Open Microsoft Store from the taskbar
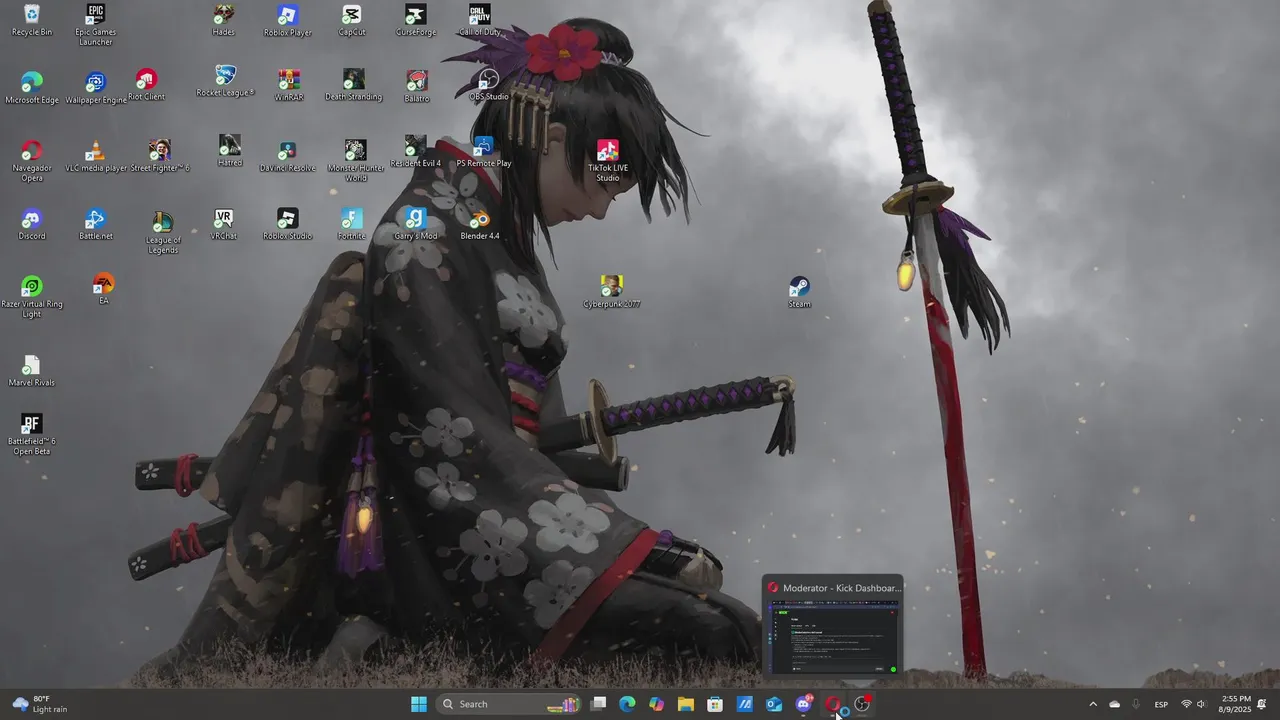 coord(715,704)
